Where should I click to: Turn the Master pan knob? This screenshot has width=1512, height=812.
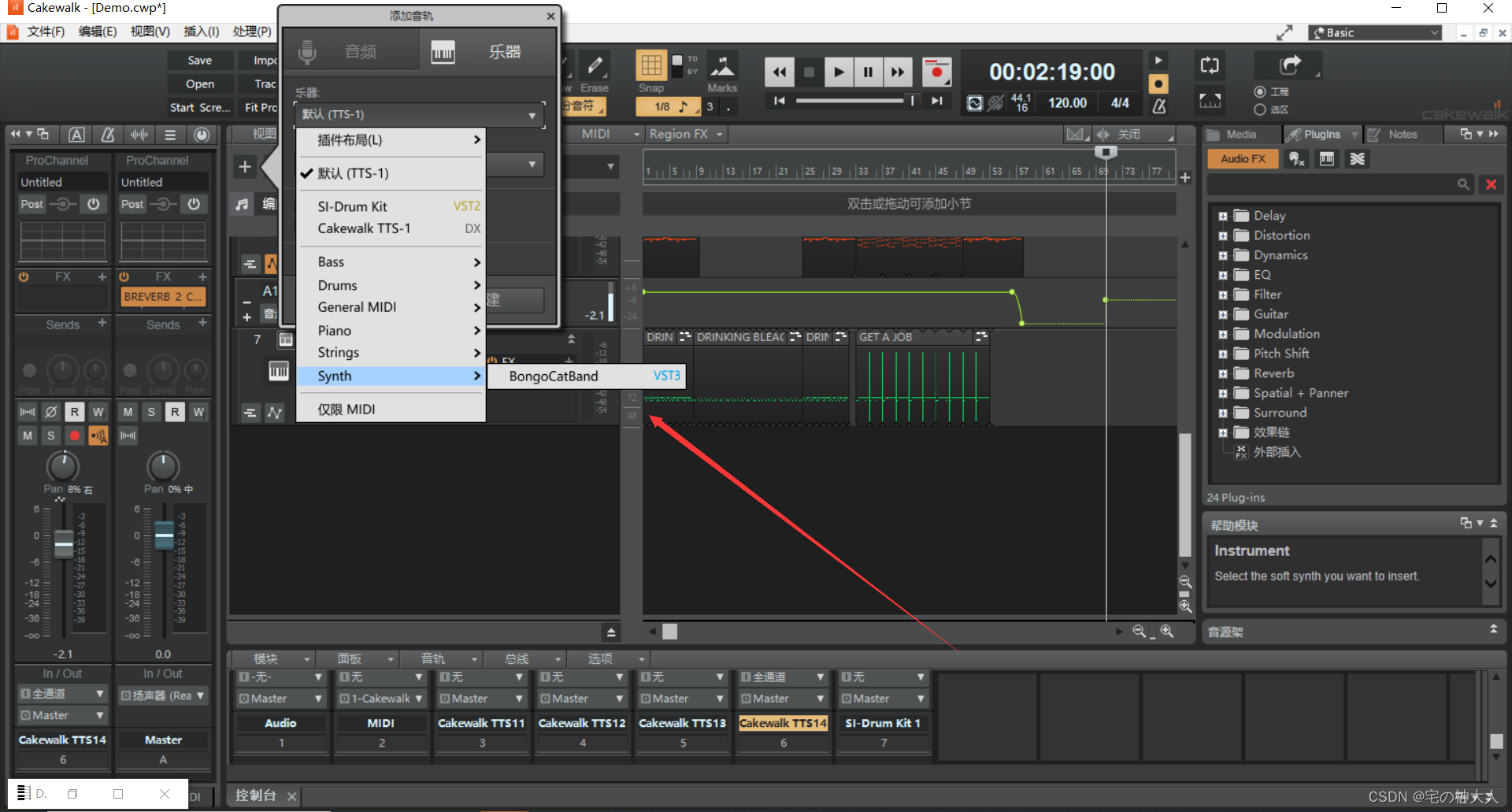[163, 466]
